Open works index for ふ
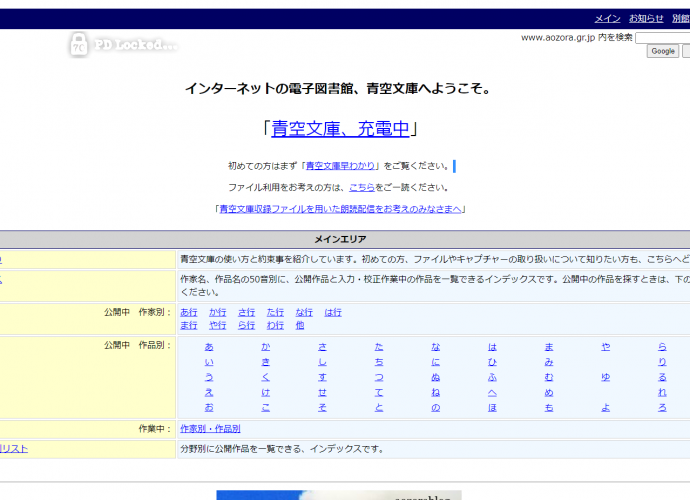 point(492,378)
